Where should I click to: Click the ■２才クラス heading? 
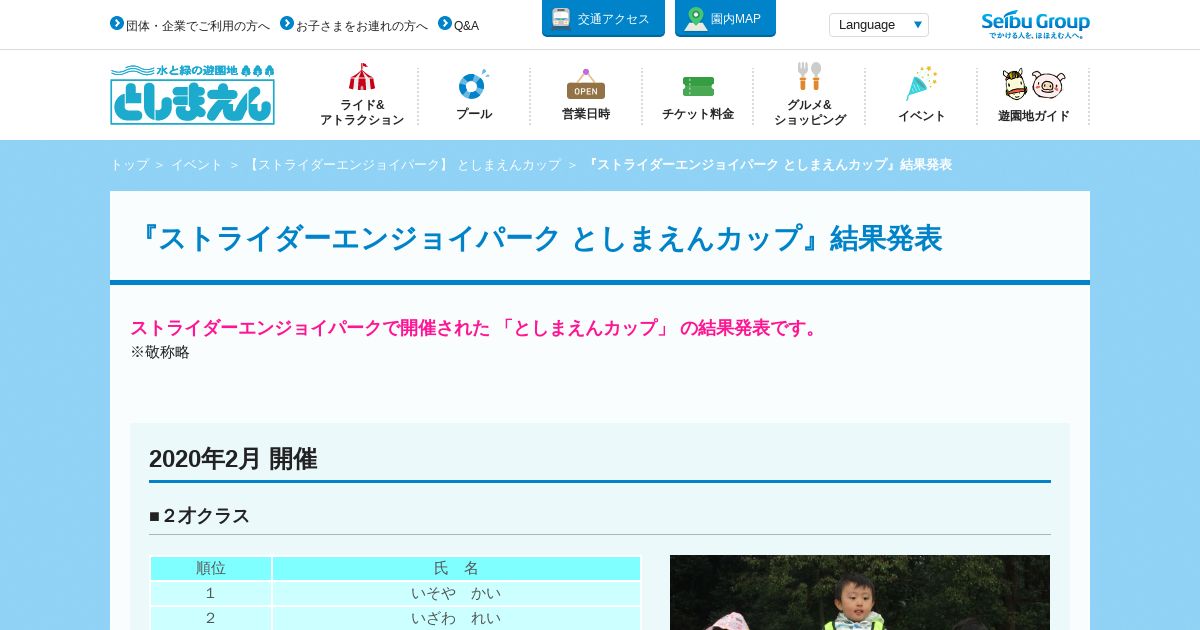[x=199, y=516]
